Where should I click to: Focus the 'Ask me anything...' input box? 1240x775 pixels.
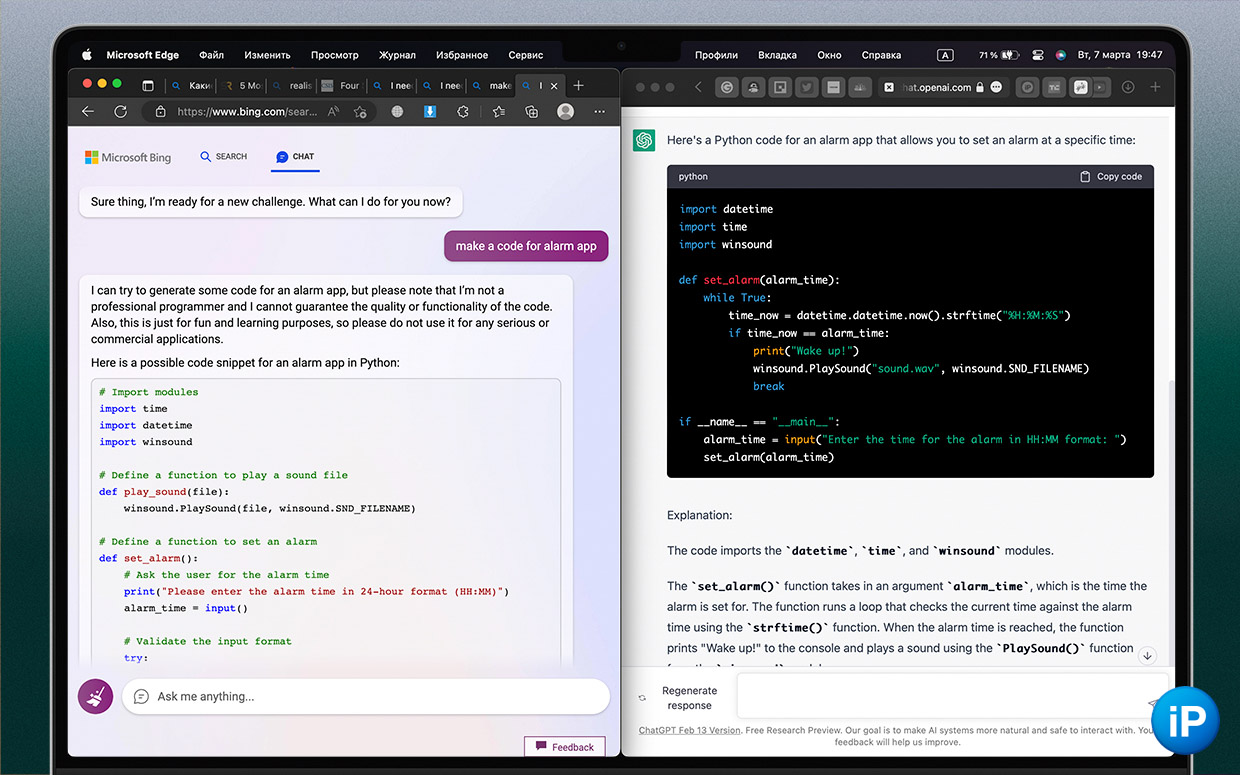coord(366,696)
